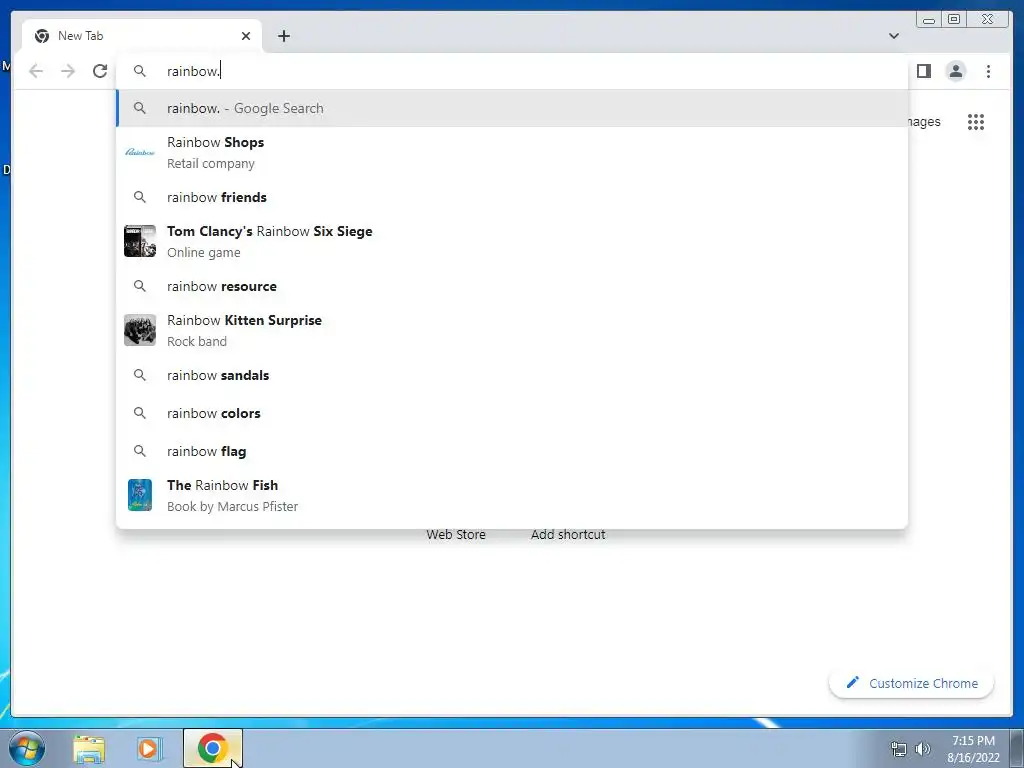Viewport: 1024px width, 768px height.
Task: Open the side panel icon
Action: click(x=923, y=71)
